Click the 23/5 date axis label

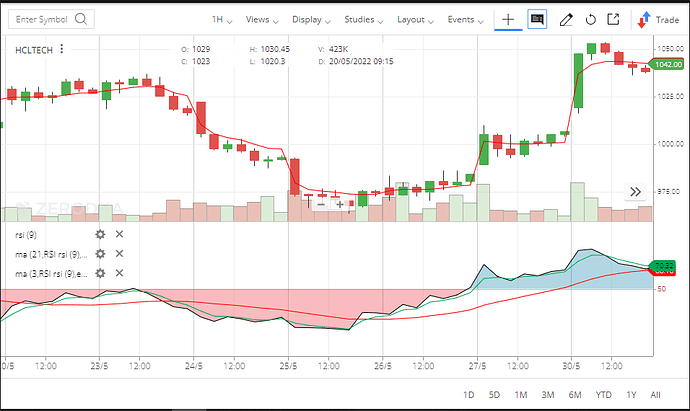[x=99, y=366]
